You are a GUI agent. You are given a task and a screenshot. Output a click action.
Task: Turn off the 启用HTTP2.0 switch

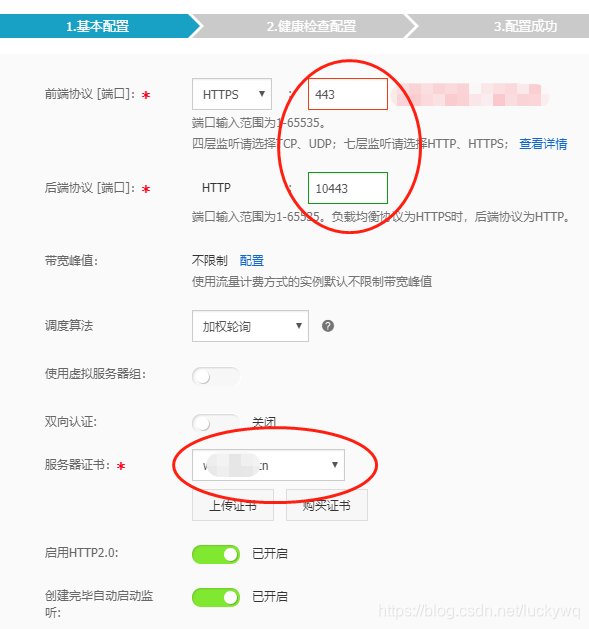[x=216, y=554]
